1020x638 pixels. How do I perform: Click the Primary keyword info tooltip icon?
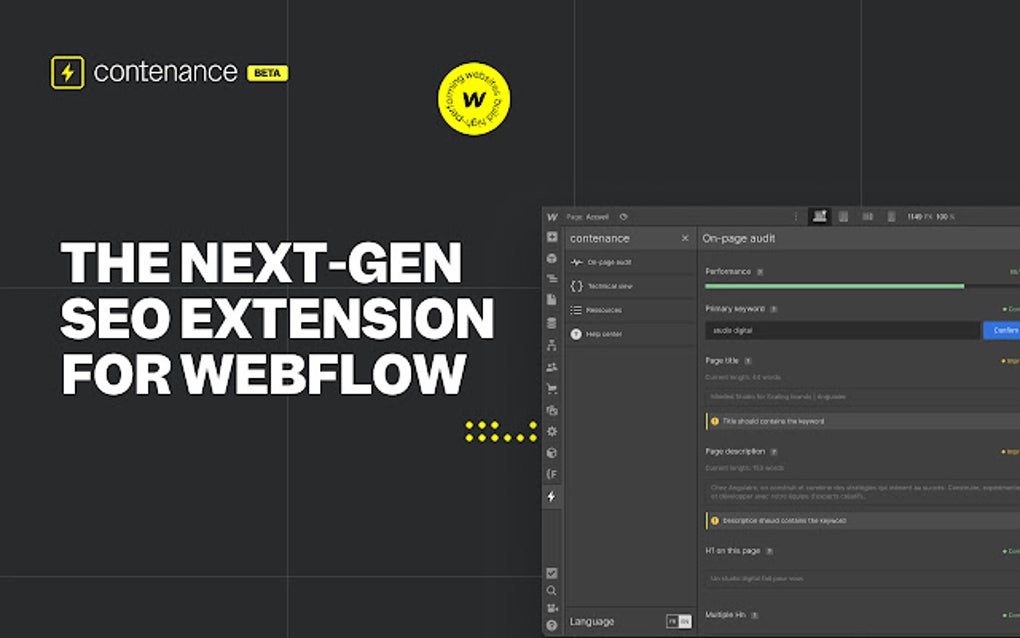click(x=773, y=309)
